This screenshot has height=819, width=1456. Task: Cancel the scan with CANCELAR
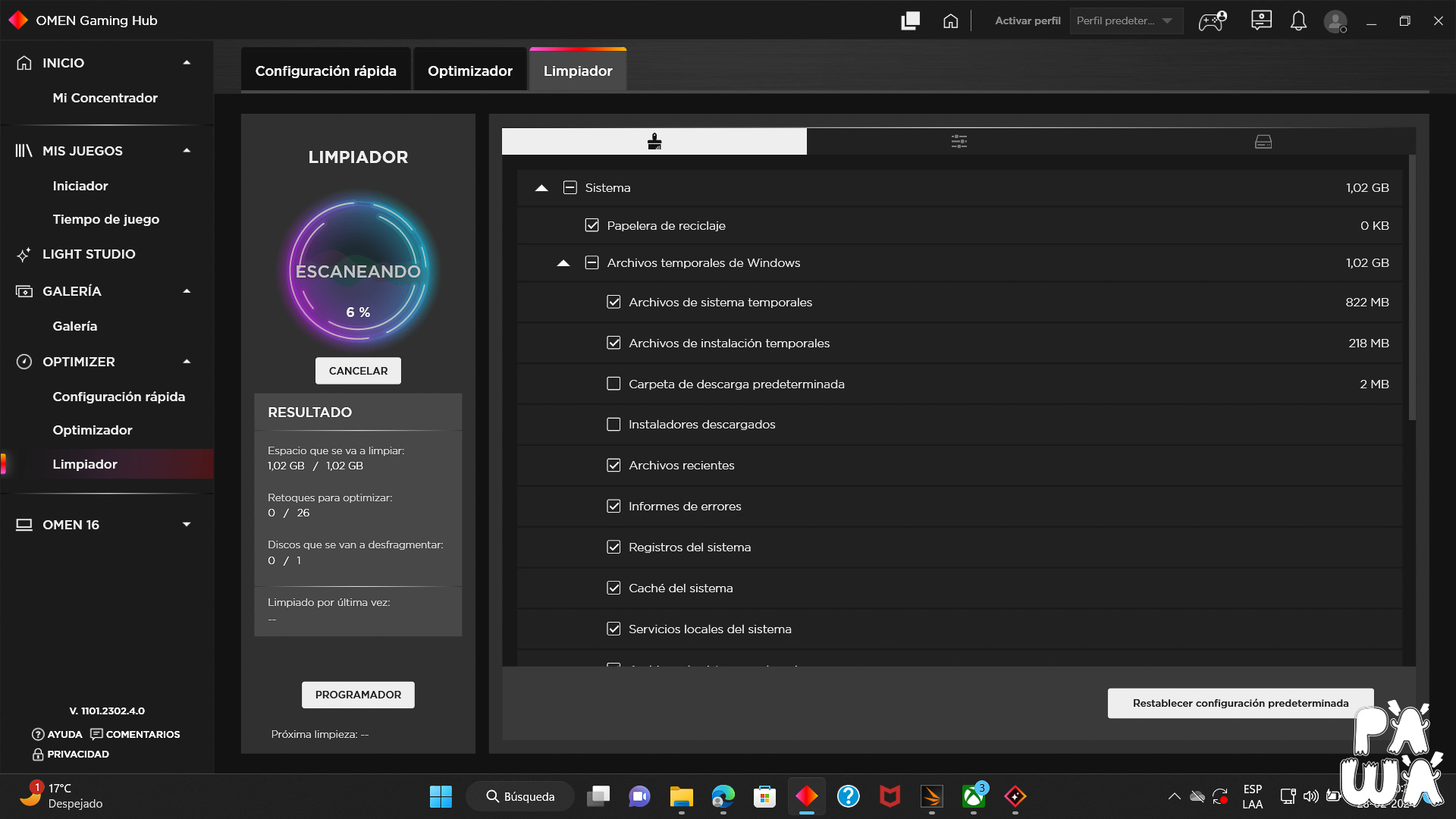click(358, 371)
